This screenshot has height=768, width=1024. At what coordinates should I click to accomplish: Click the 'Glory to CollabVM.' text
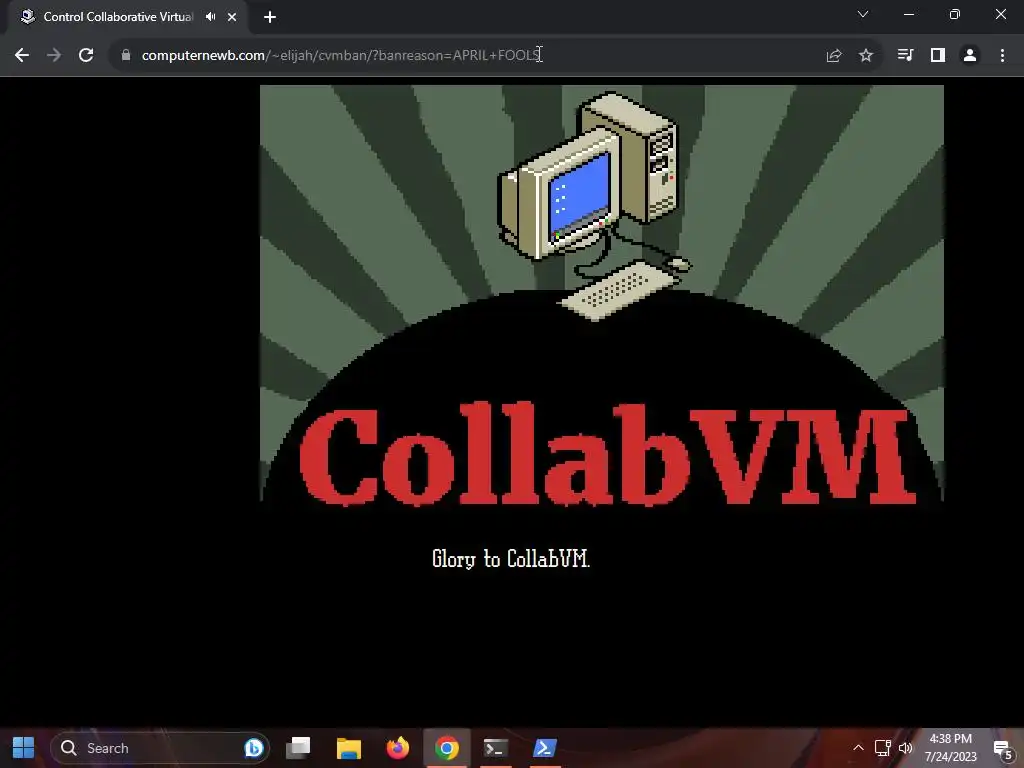pos(511,559)
